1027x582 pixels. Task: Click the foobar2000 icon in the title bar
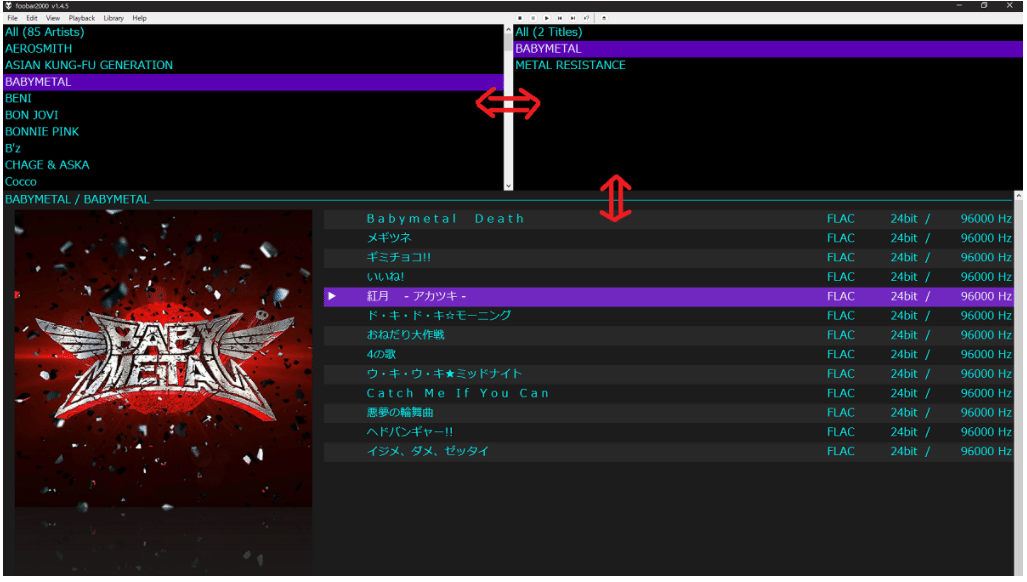pos(9,5)
